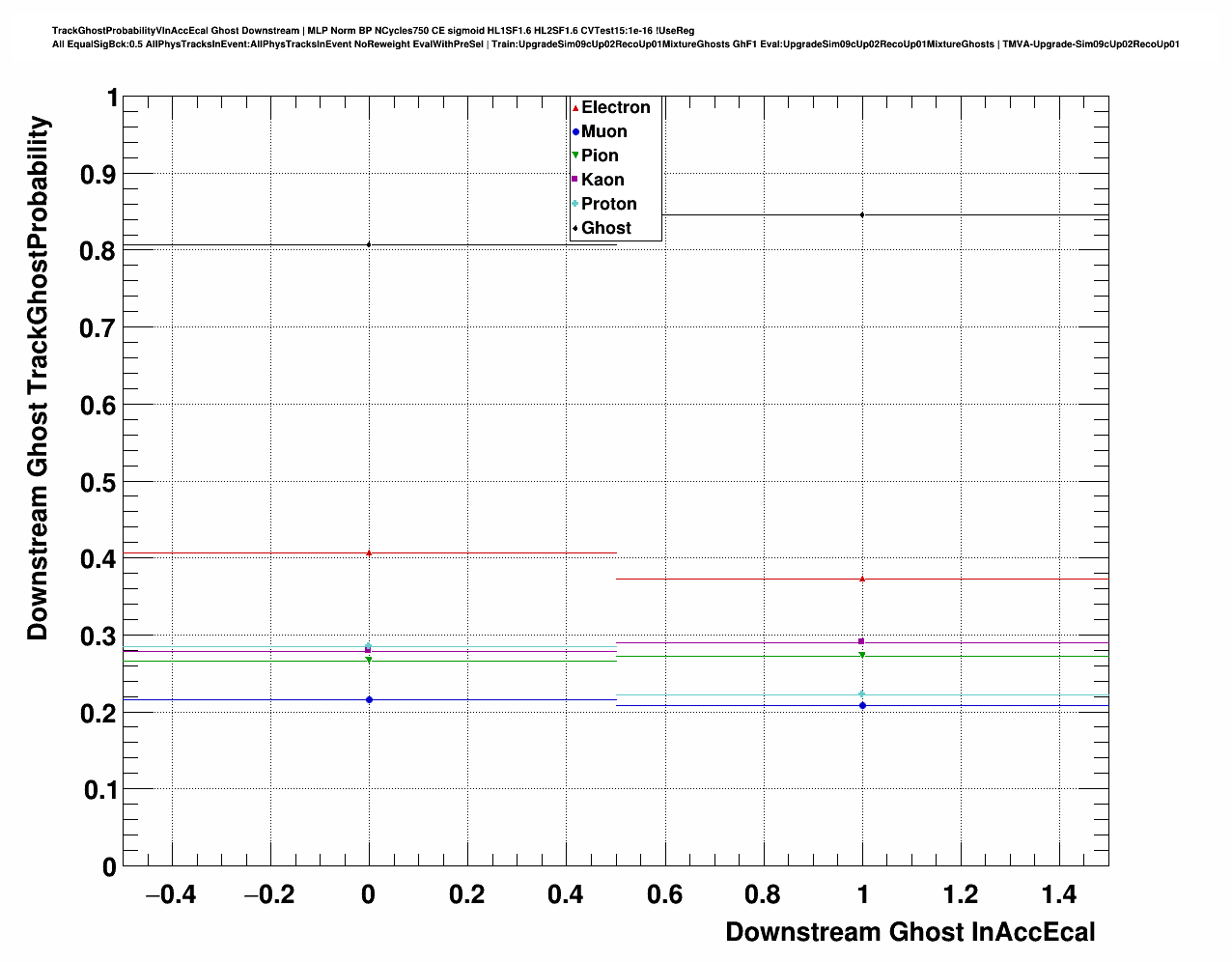
Task: Select Ghost data point at x=0
Action: (369, 244)
